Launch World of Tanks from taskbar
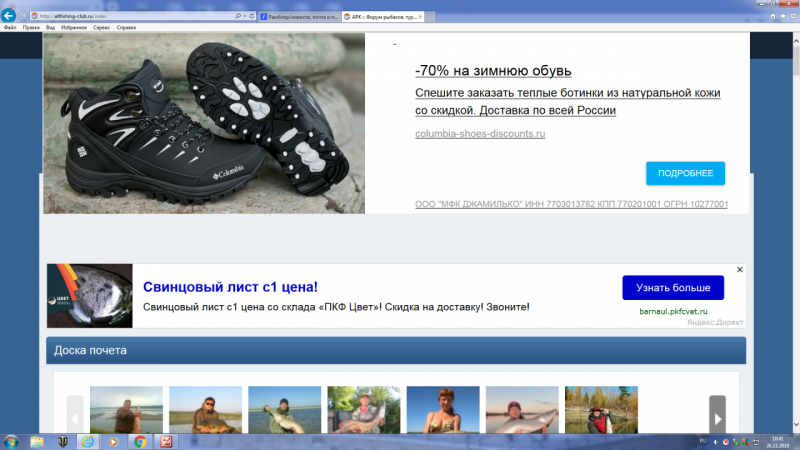800x450 pixels. 63,442
